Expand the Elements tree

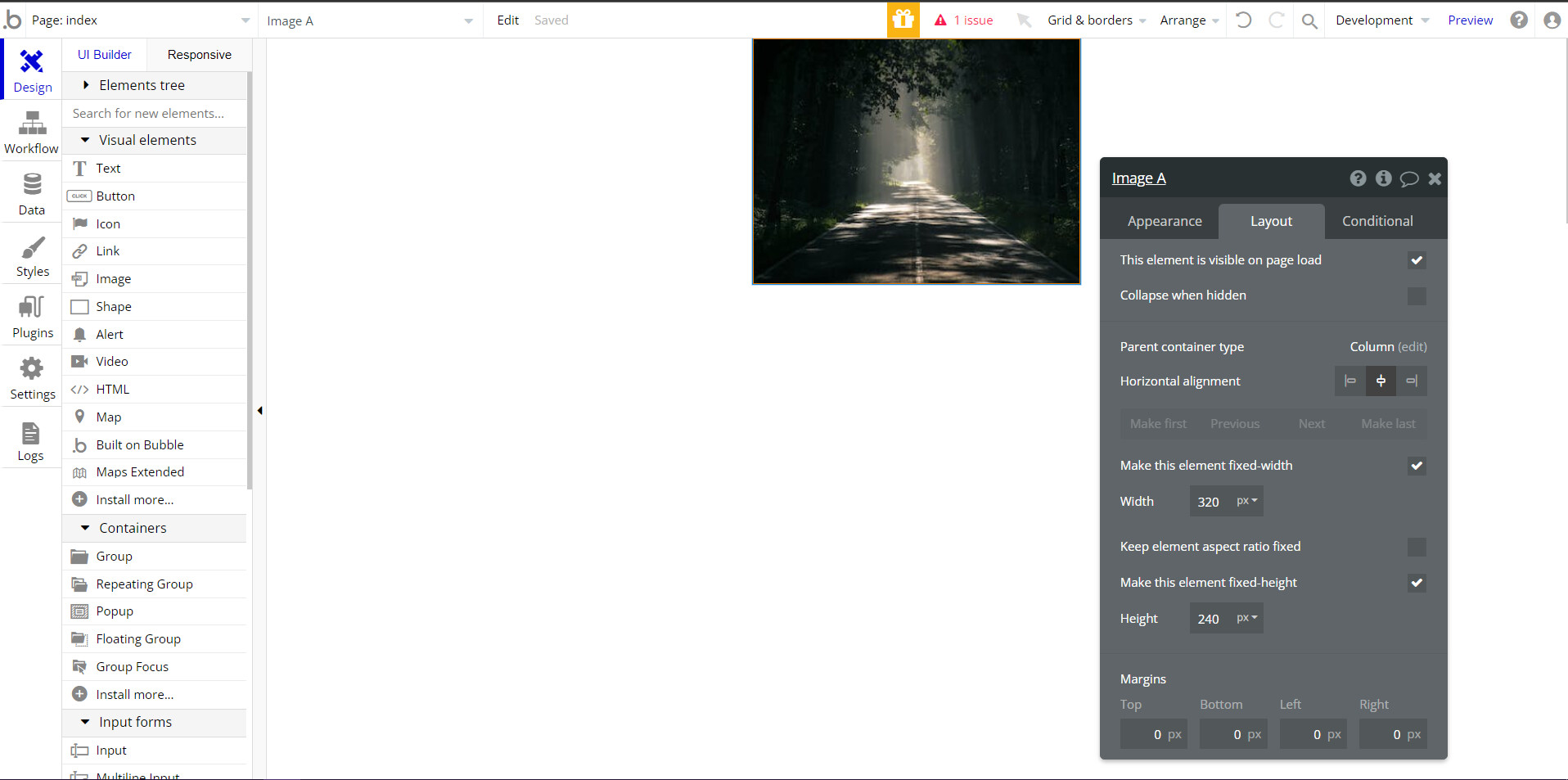tap(155, 85)
